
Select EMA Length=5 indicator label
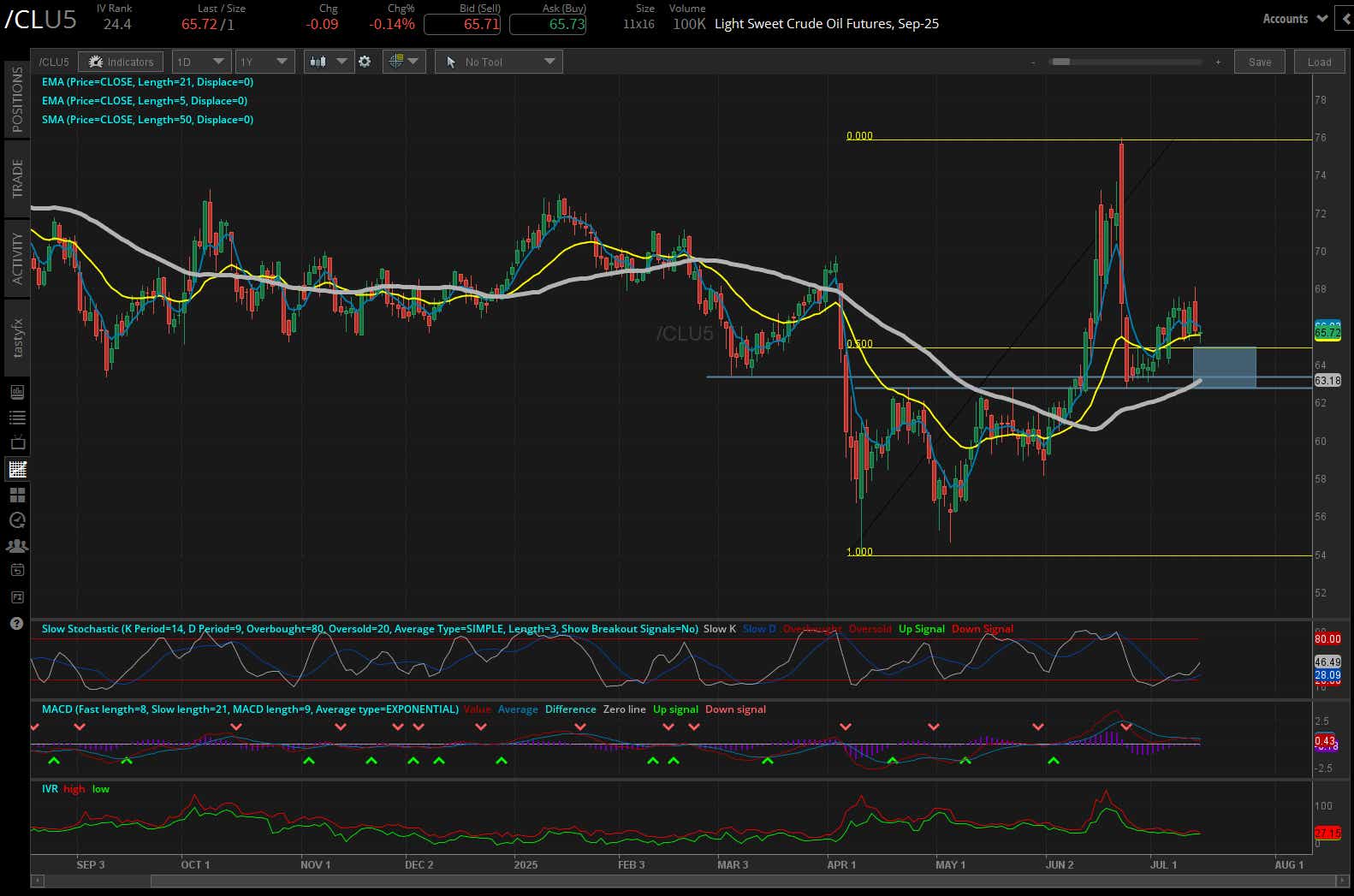point(145,101)
